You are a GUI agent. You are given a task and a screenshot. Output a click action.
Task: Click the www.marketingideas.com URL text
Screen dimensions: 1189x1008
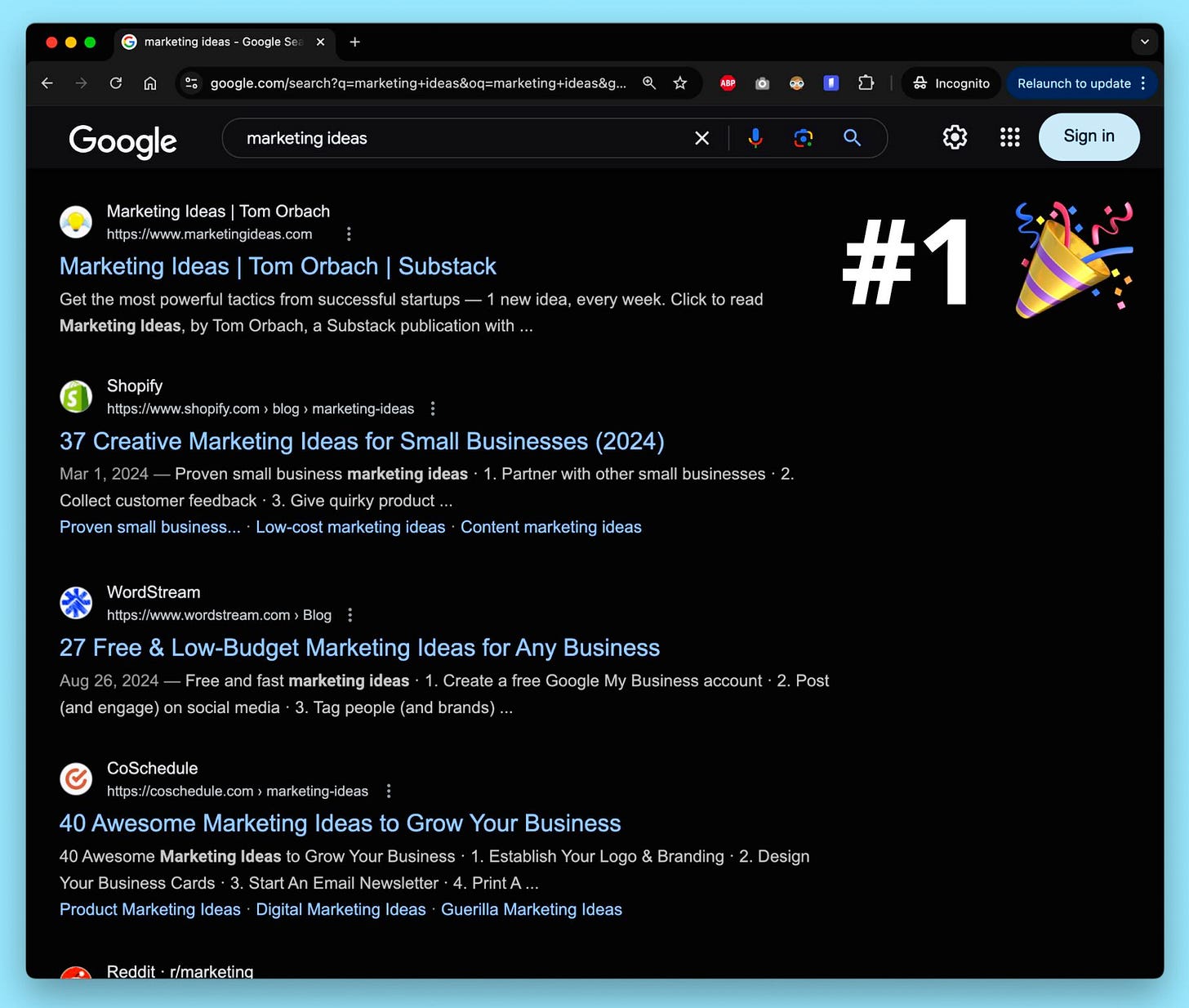[210, 234]
